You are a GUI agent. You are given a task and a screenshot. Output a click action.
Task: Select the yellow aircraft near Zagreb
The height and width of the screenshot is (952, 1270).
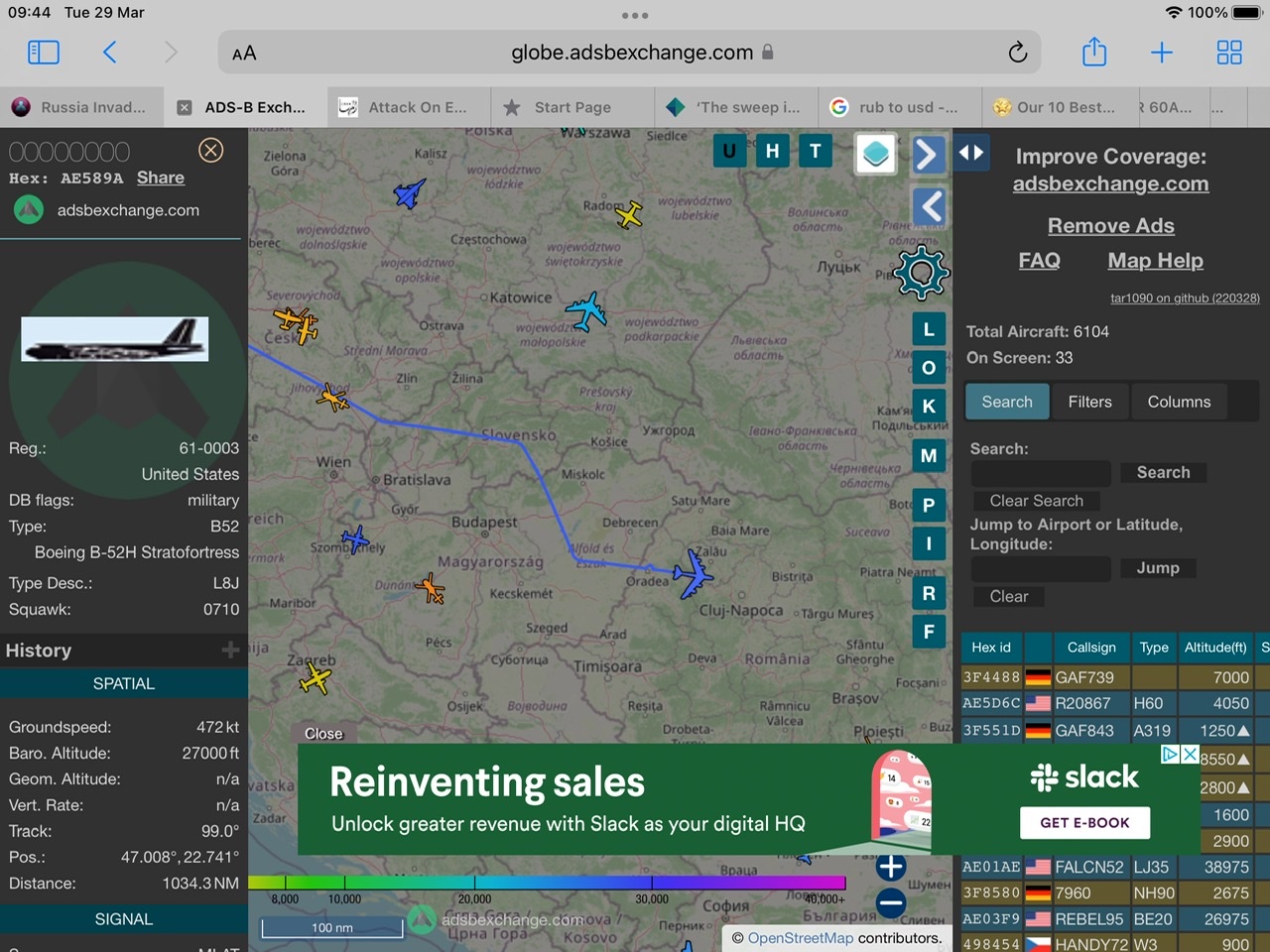(316, 679)
